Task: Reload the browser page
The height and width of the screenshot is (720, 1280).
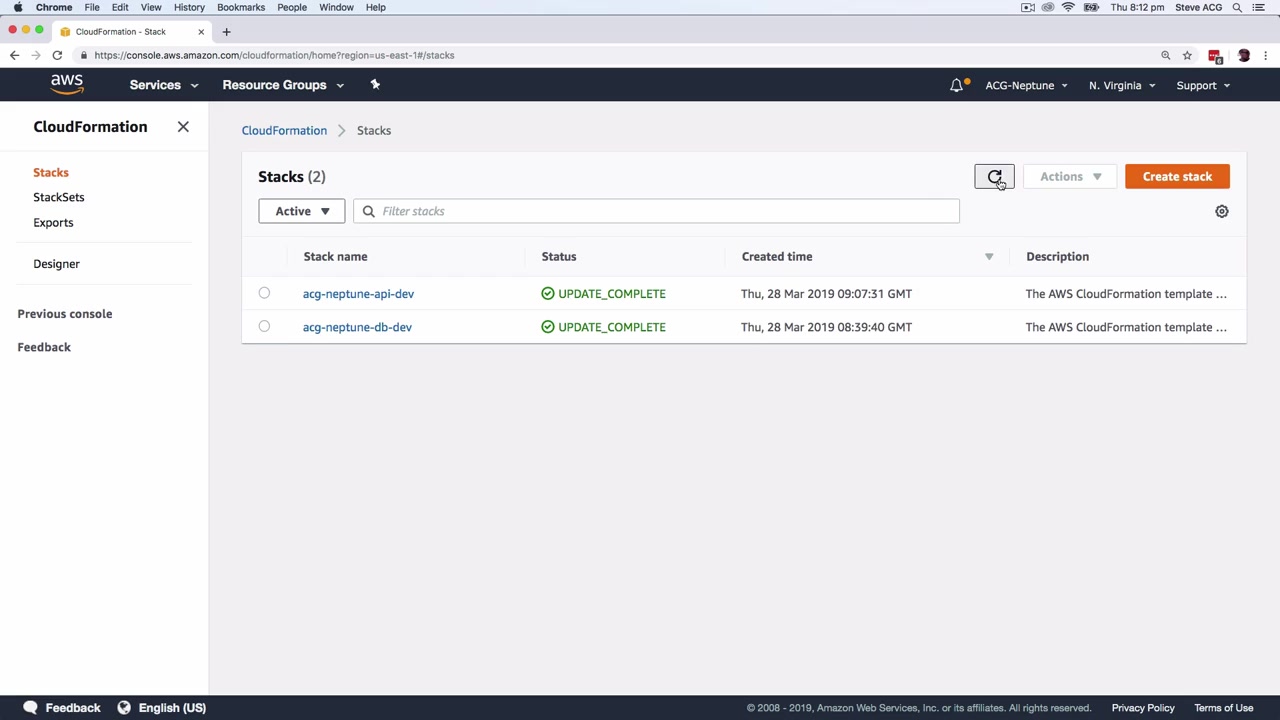Action: point(57,55)
